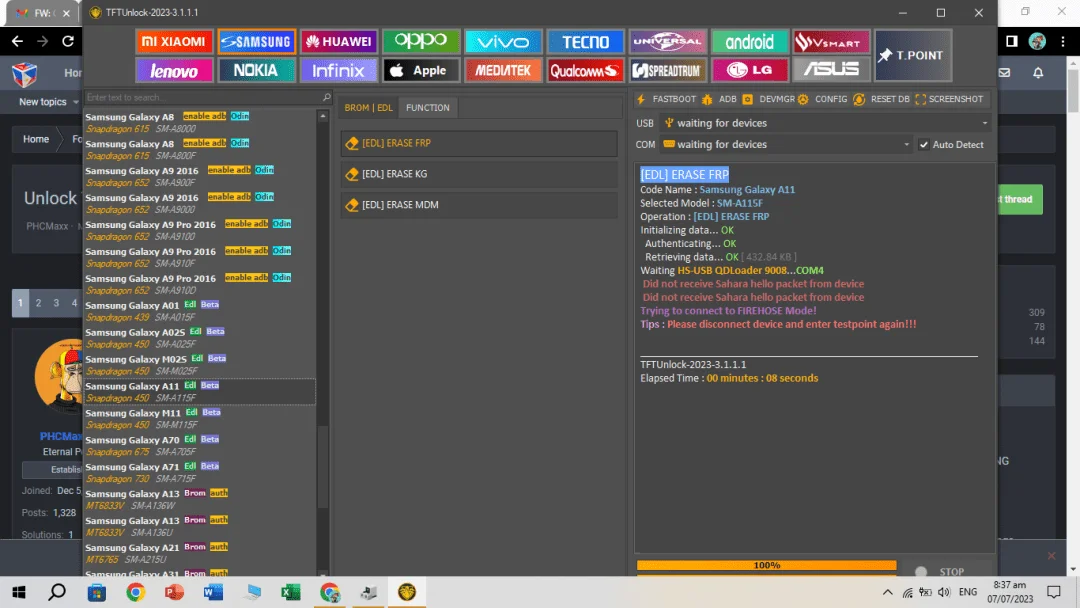This screenshot has height=608, width=1080.
Task: Open Excel from the taskbar
Action: click(x=291, y=592)
